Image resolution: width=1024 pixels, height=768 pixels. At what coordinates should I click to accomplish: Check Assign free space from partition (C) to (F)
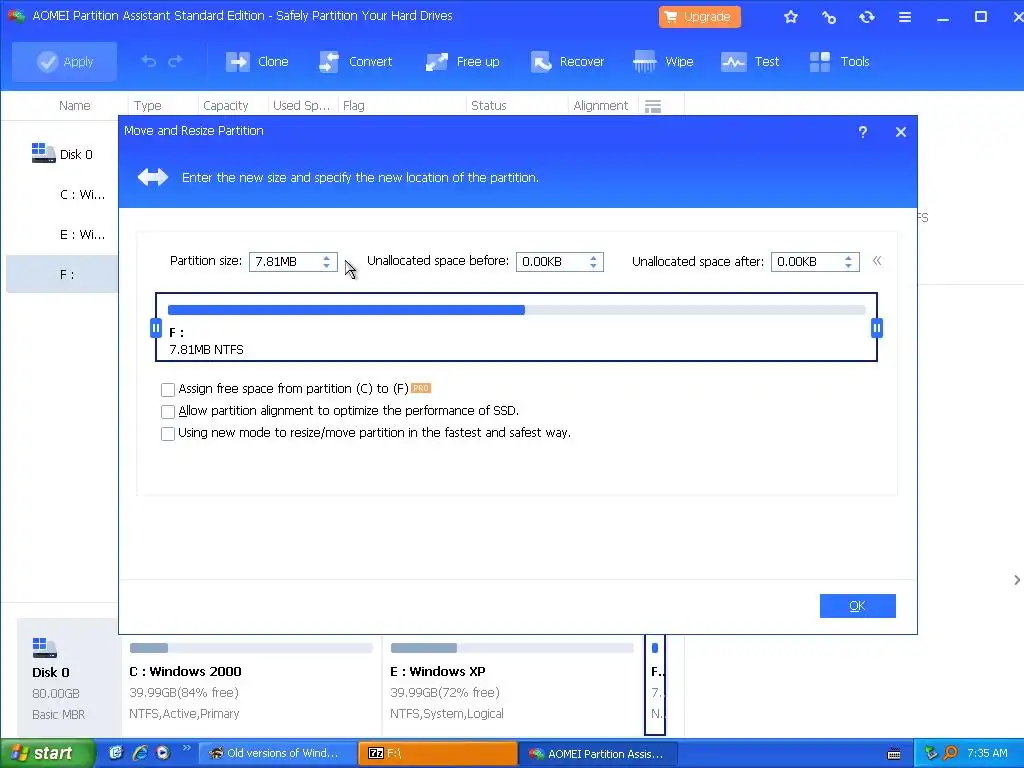coord(168,390)
